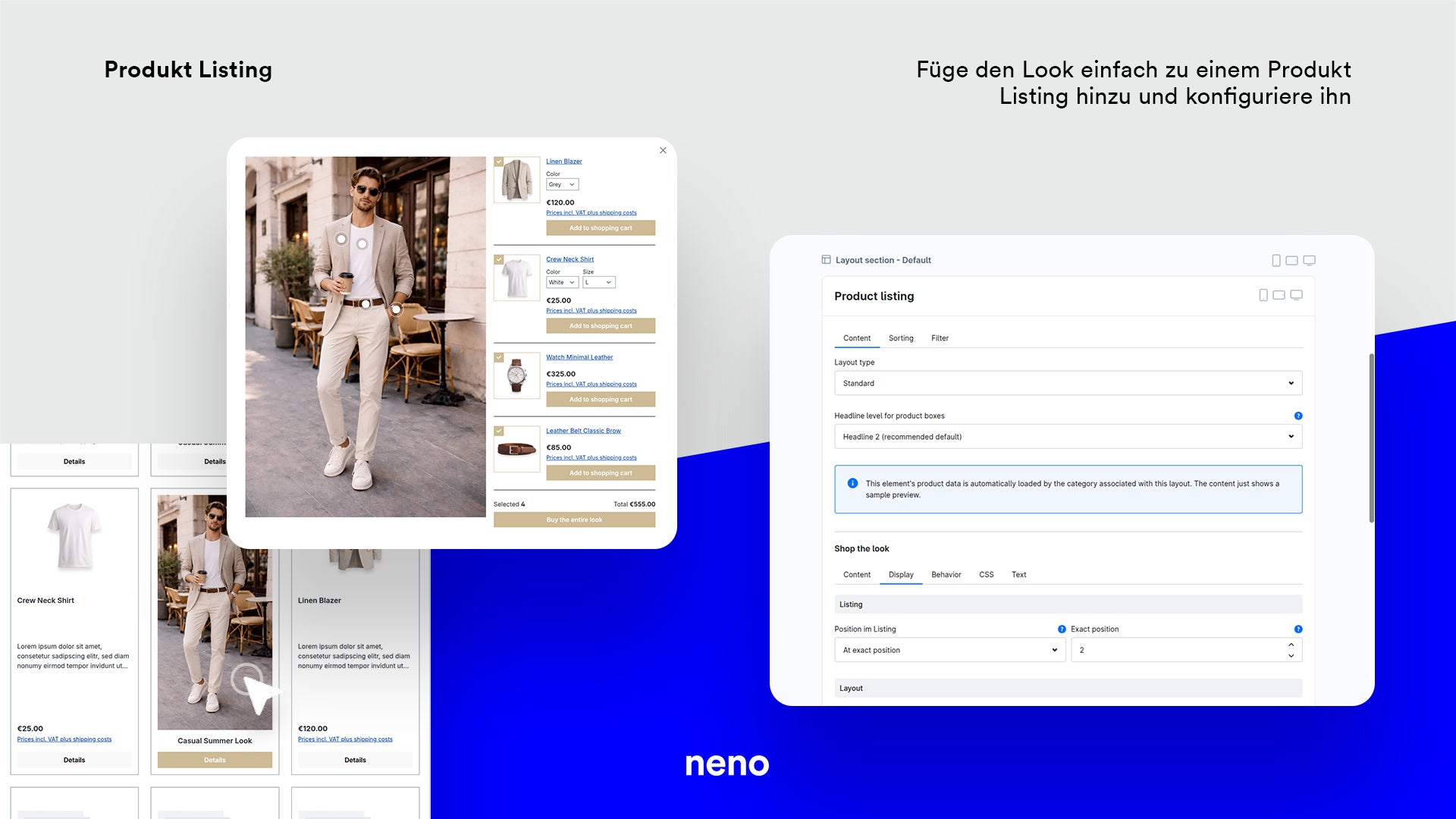Click Leather Belt thumbnail in popup
Viewport: 1456px width, 819px height.
pyautogui.click(x=517, y=449)
